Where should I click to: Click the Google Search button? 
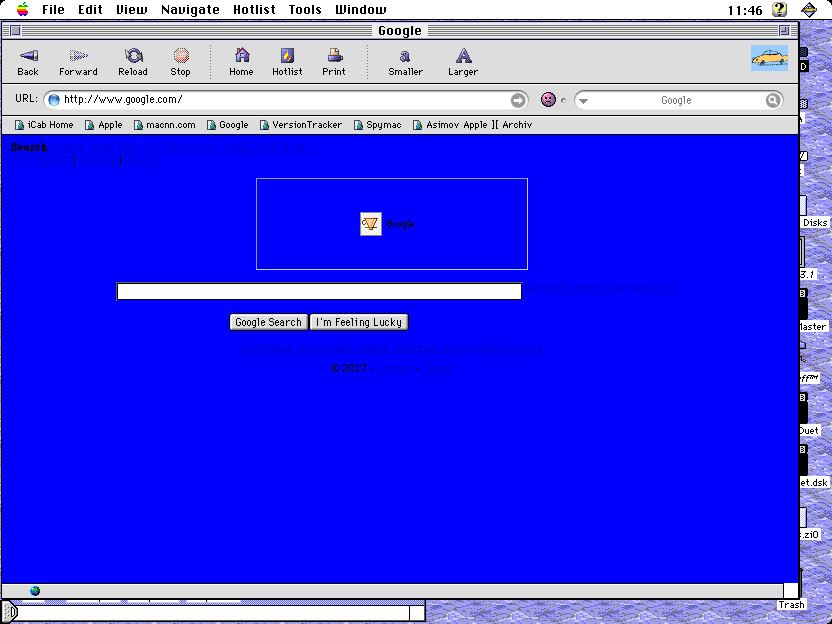[268, 322]
